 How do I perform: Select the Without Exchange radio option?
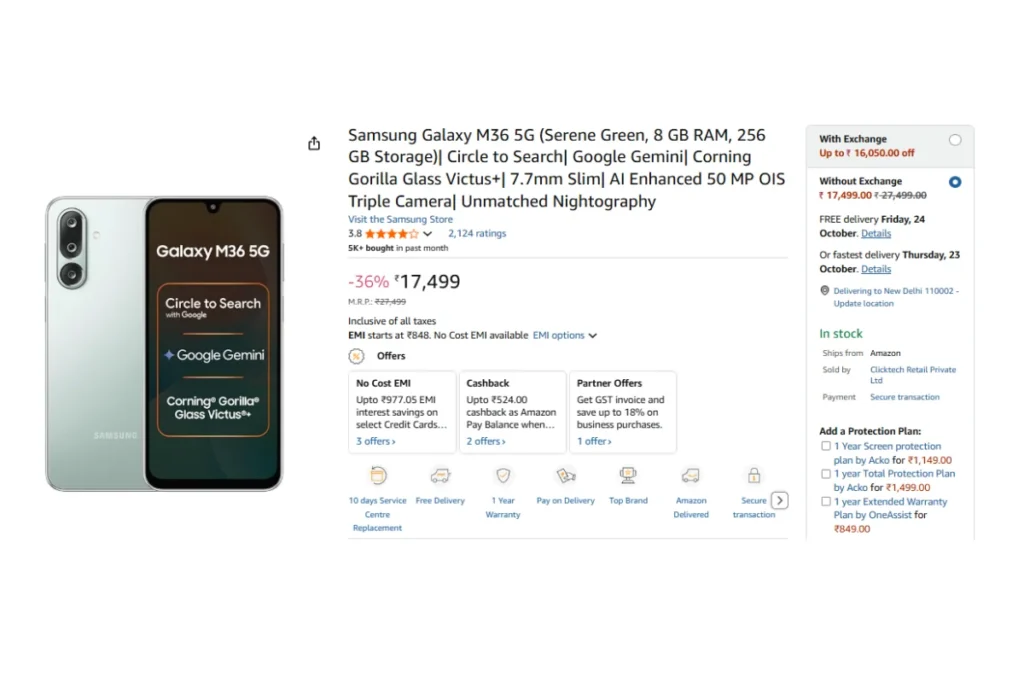pyautogui.click(x=955, y=182)
